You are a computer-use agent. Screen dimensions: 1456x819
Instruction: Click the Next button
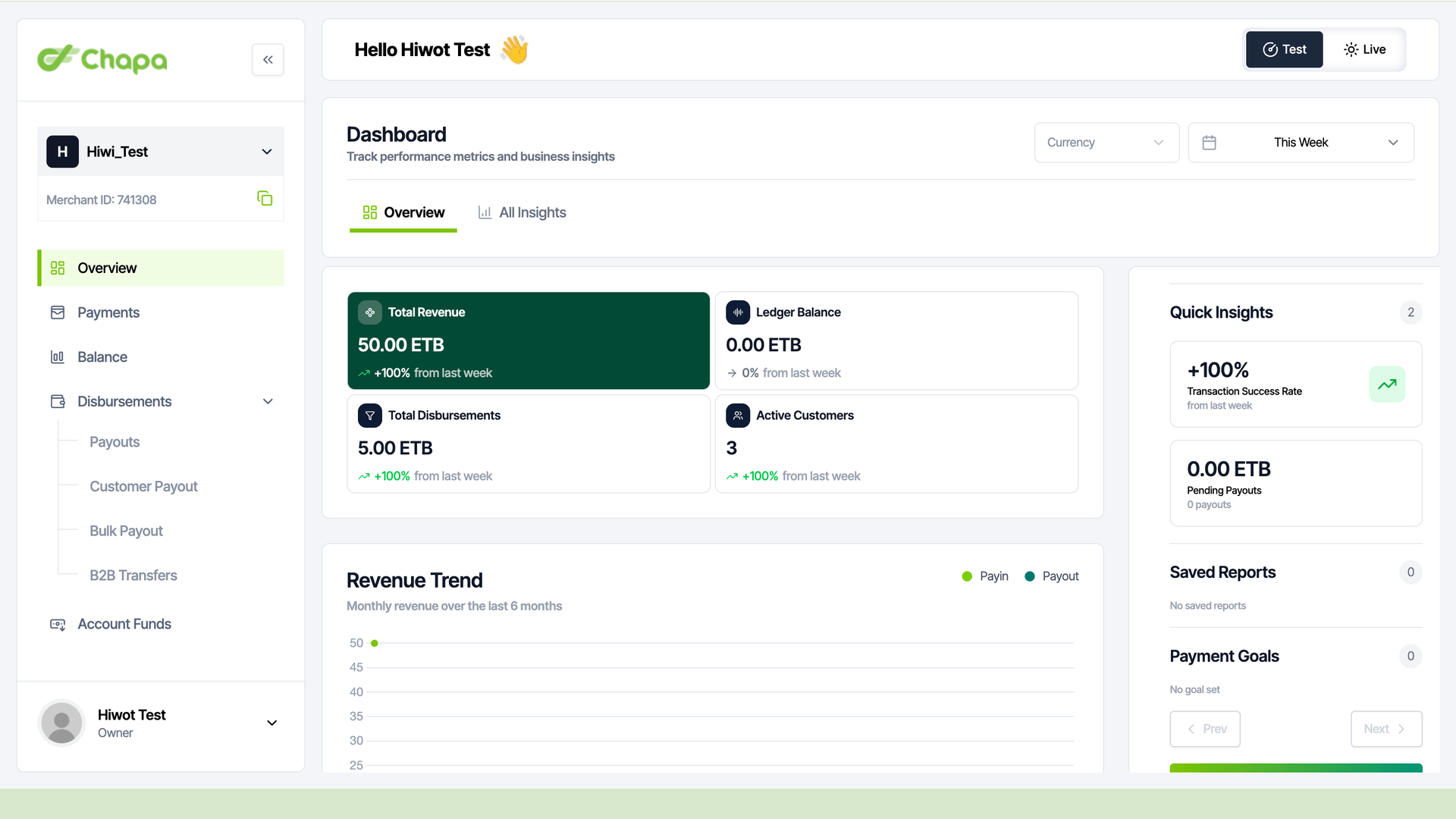click(x=1386, y=729)
